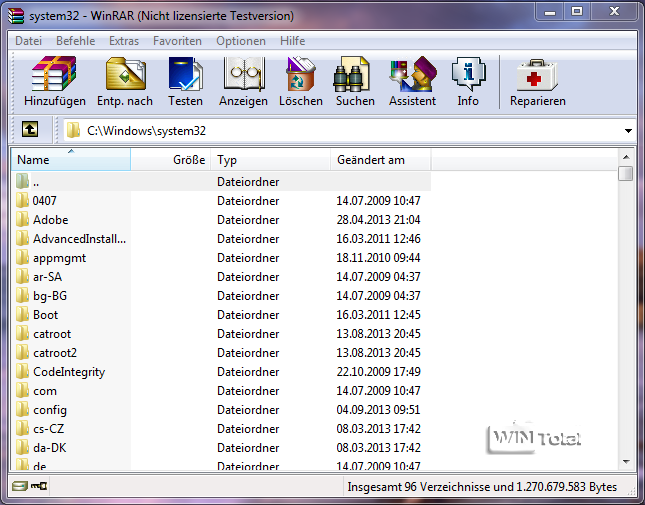Select the CodeIntegrity folder name
645x505 pixels.
point(69,372)
